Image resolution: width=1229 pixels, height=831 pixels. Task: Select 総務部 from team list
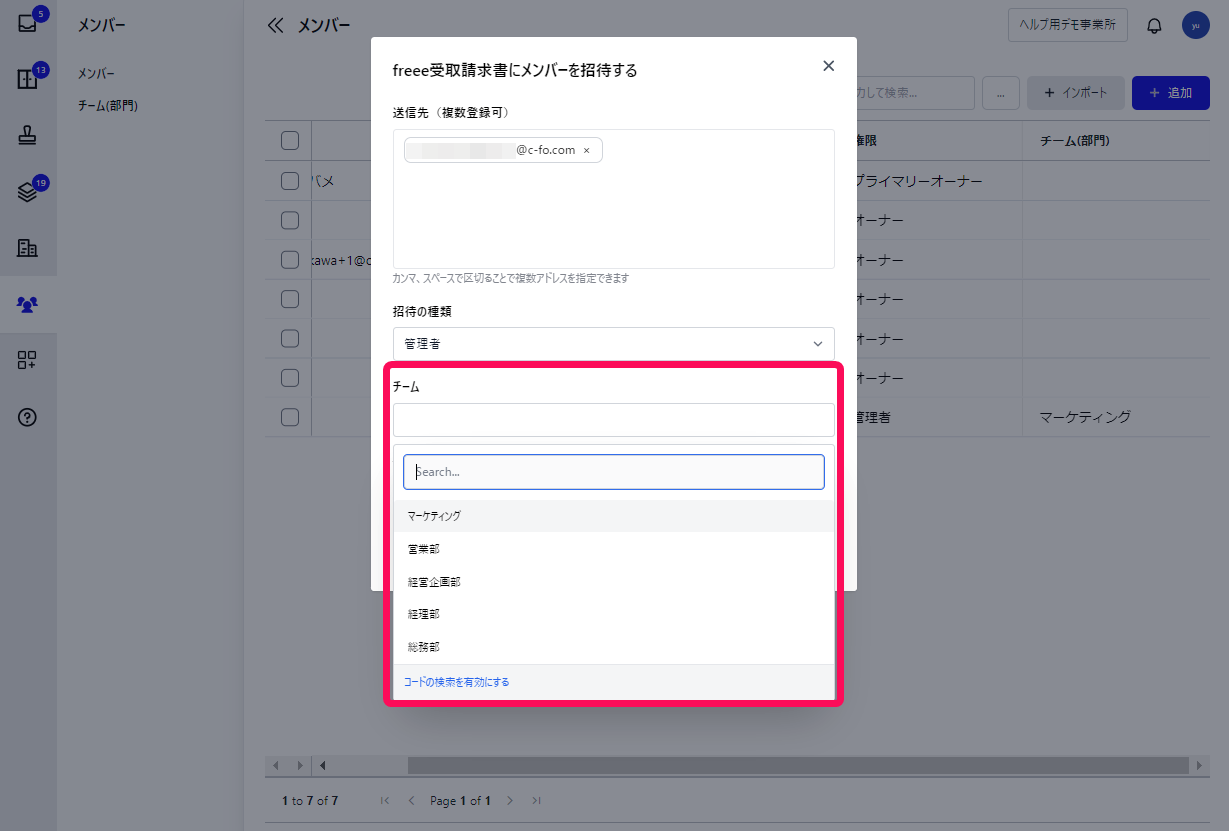[614, 647]
